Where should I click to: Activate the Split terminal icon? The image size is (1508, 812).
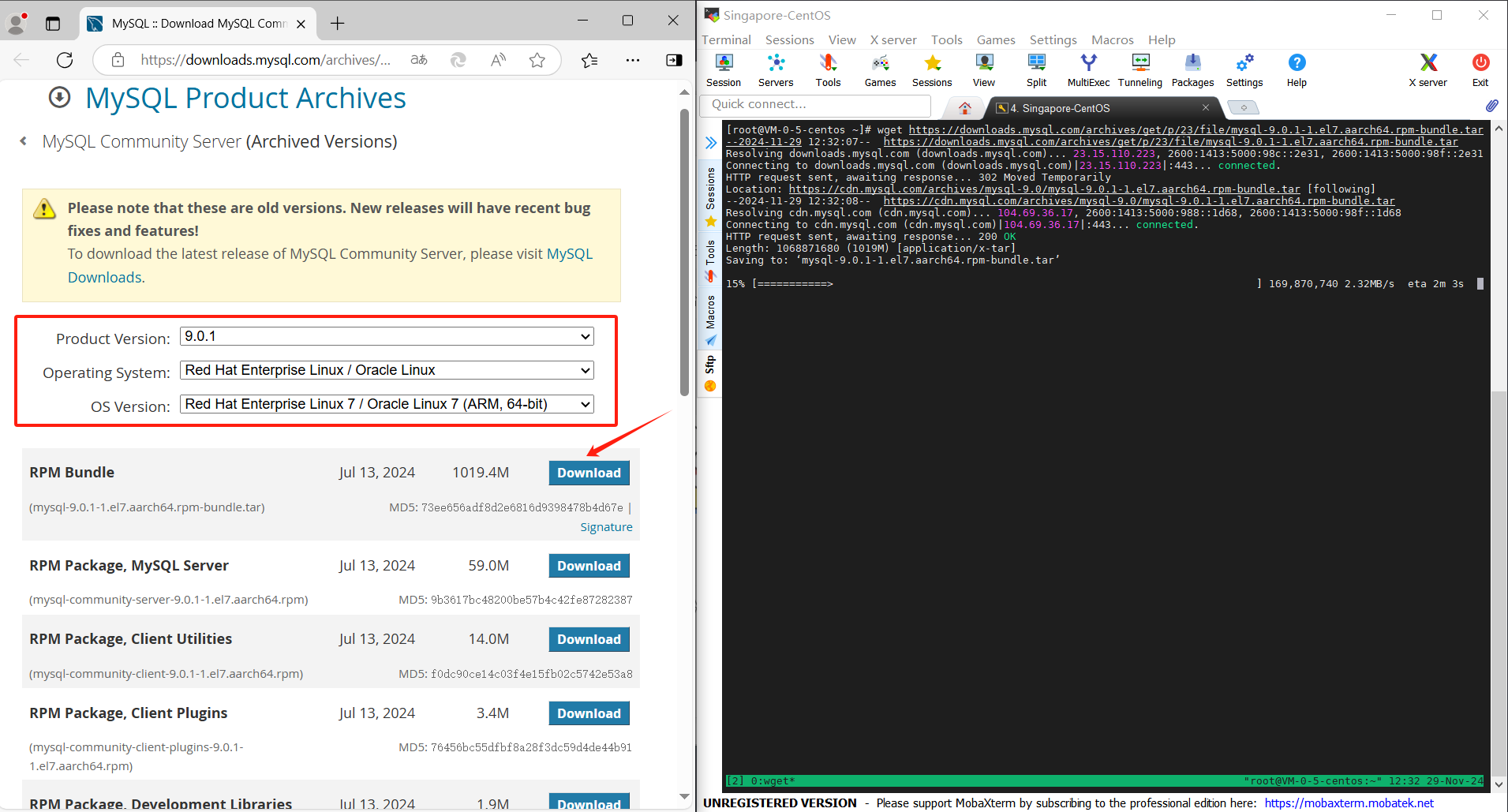1036,69
